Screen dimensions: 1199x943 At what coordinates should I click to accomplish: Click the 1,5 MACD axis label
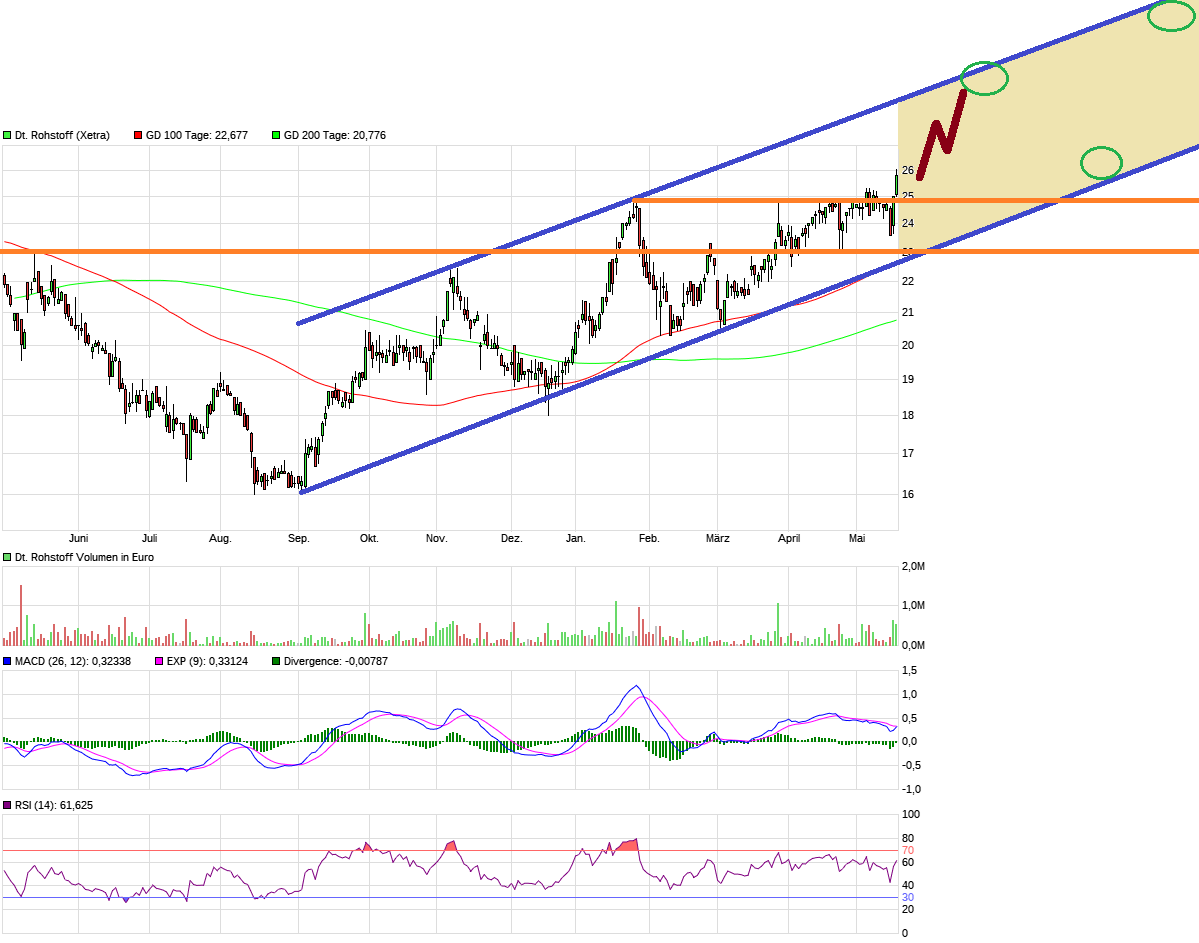tap(909, 671)
